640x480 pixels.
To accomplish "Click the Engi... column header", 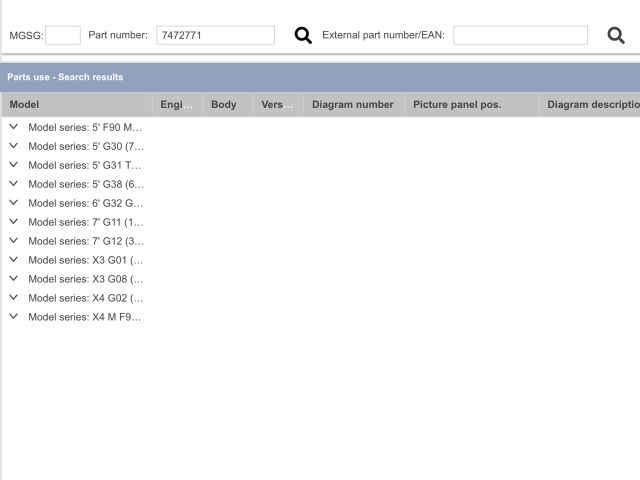I will pos(177,104).
